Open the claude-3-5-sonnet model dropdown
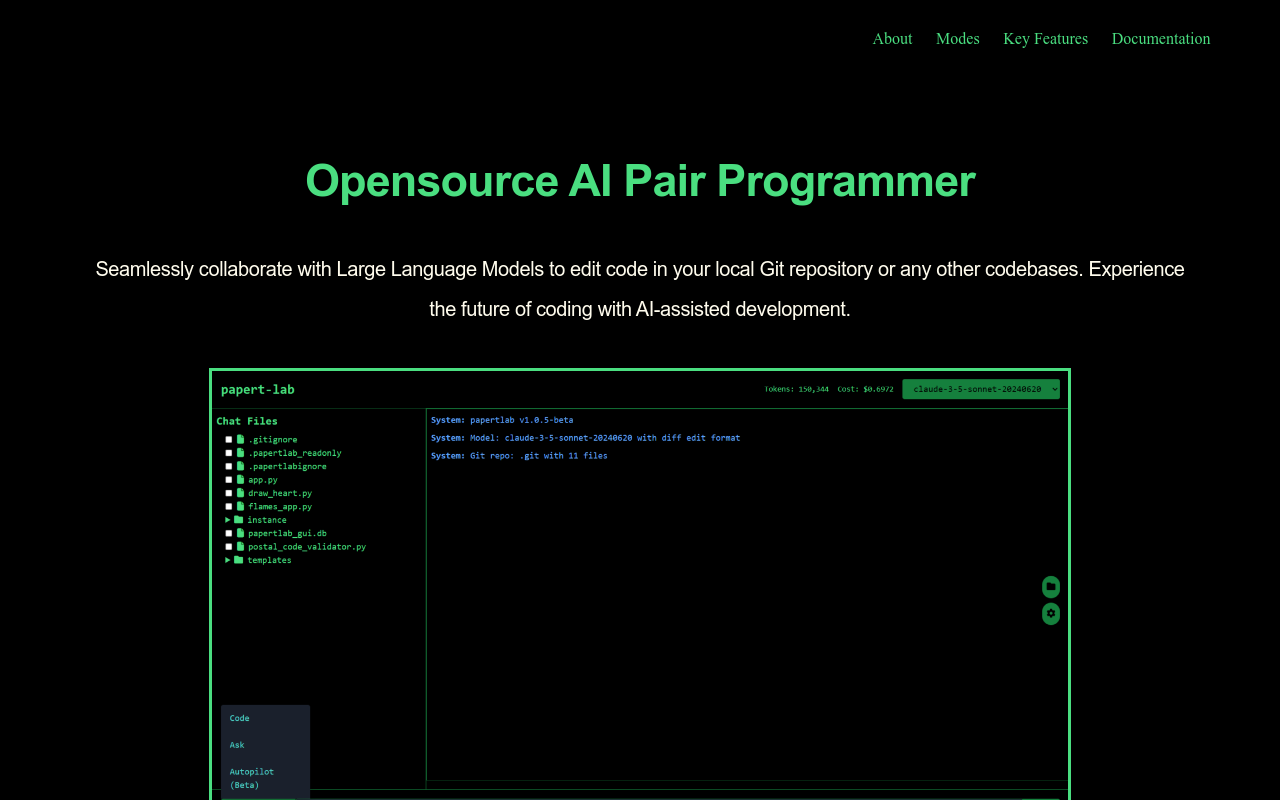This screenshot has height=800, width=1280. [x=981, y=389]
